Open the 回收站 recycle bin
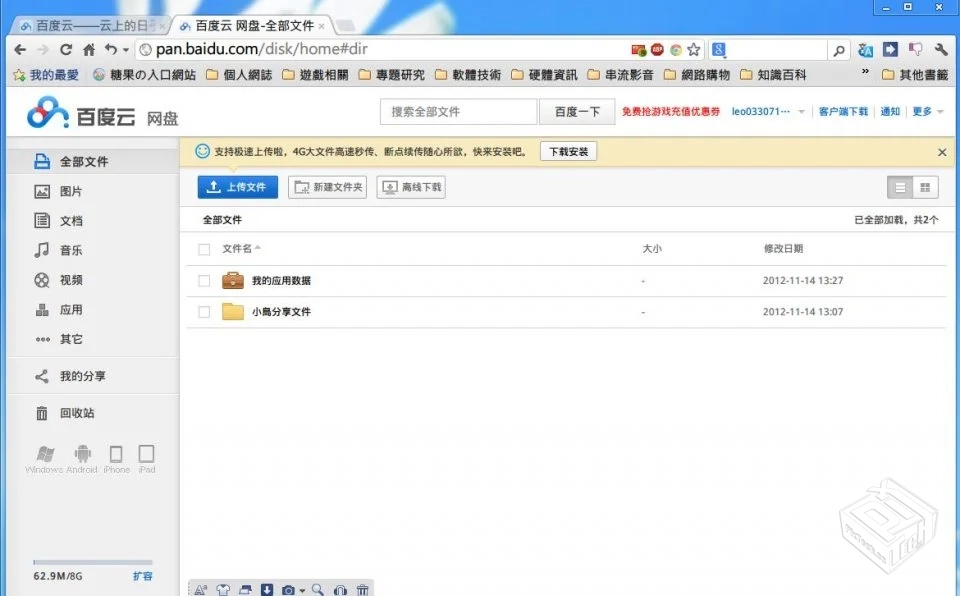 (x=70, y=413)
